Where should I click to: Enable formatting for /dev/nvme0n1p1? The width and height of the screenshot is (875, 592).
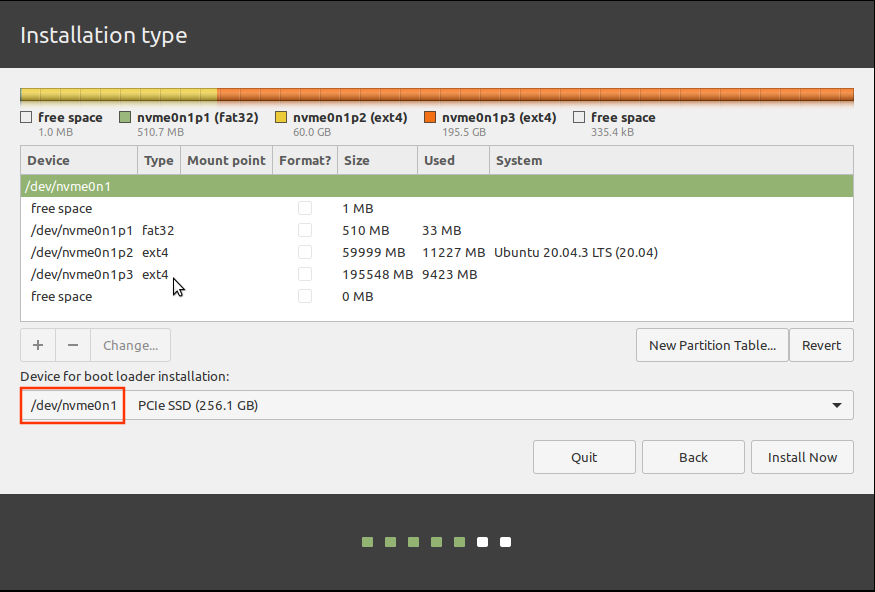click(x=305, y=230)
